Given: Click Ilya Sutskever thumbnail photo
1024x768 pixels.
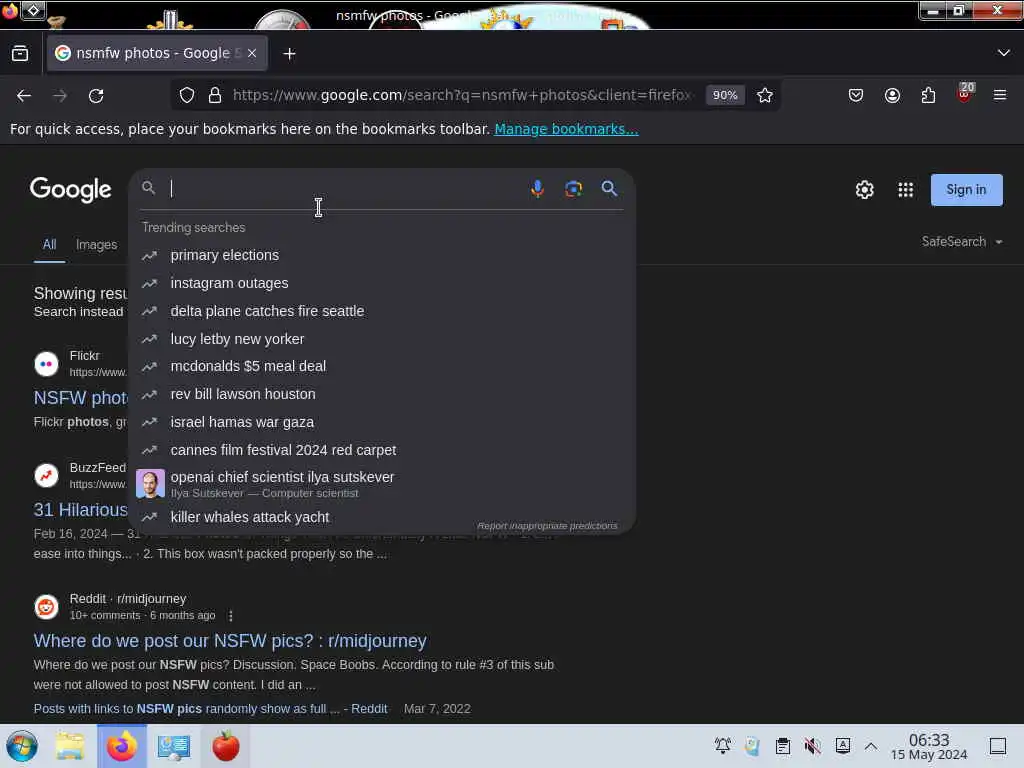Looking at the screenshot, I should pos(150,484).
